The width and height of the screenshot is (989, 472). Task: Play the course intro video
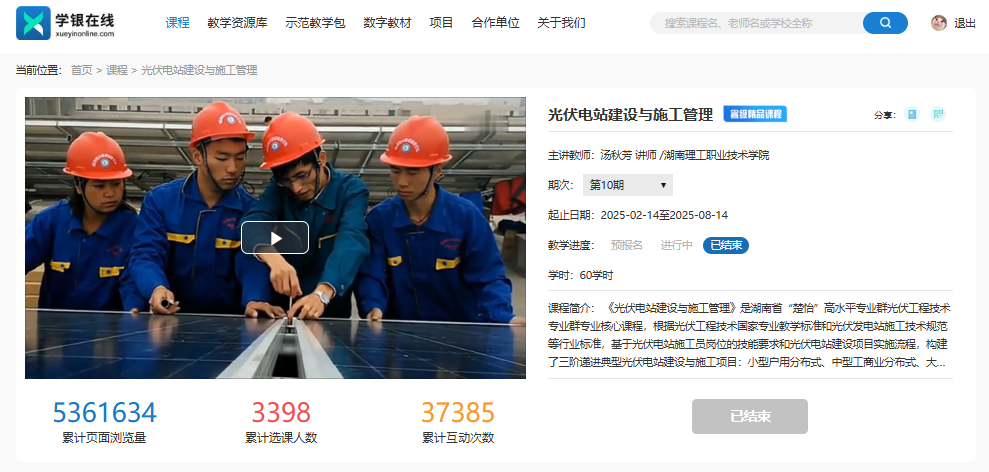[274, 238]
